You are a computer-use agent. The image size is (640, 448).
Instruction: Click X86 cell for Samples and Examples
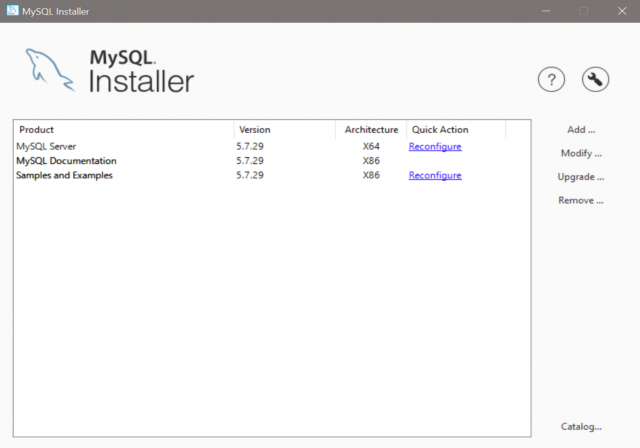(x=371, y=175)
